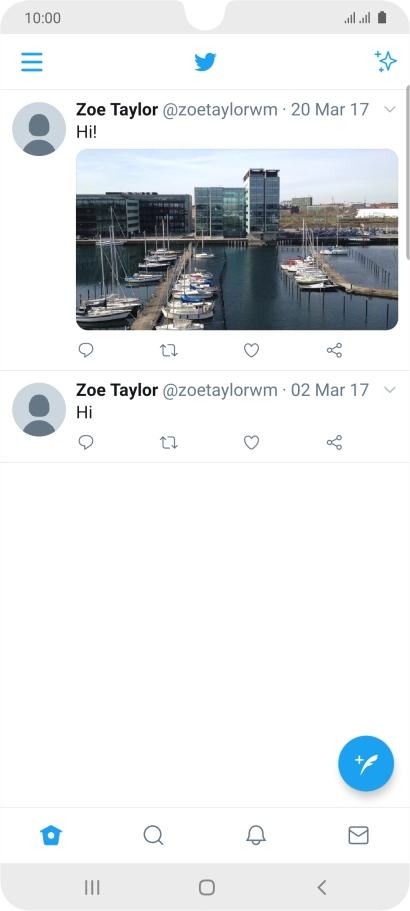This screenshot has width=410, height=911.
Task: Expand options chevron on 20 Mar 17 tweet
Action: coord(390,109)
